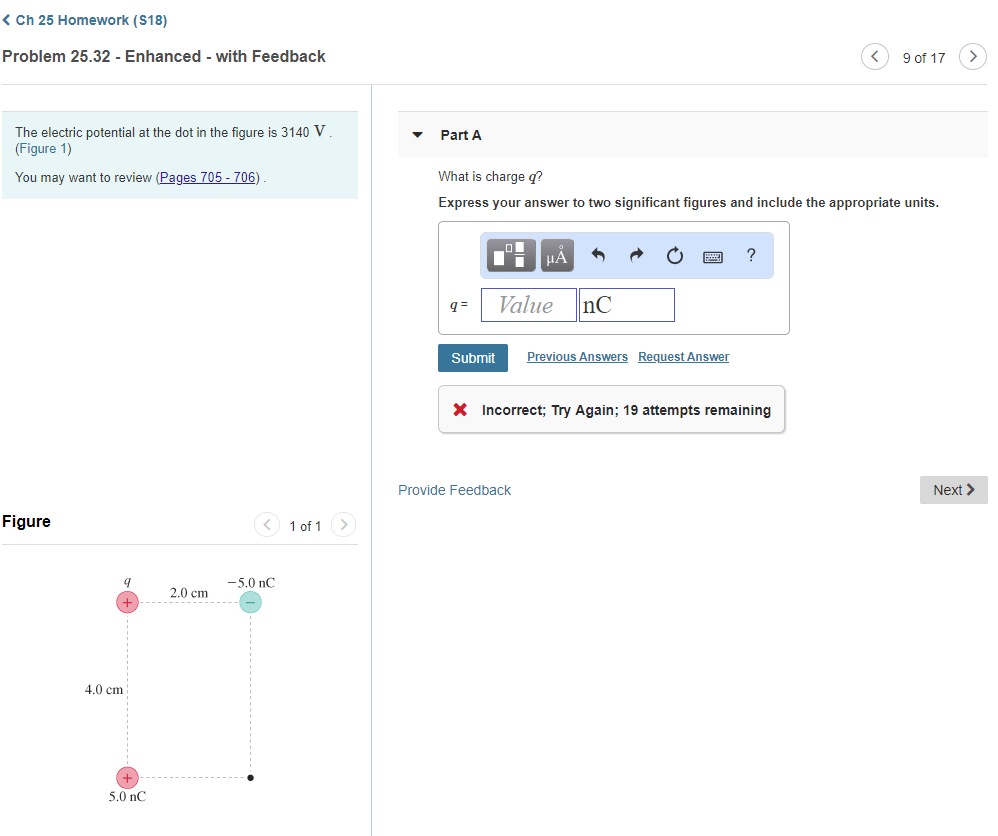
Task: Collapse the Part A section
Action: 419,135
